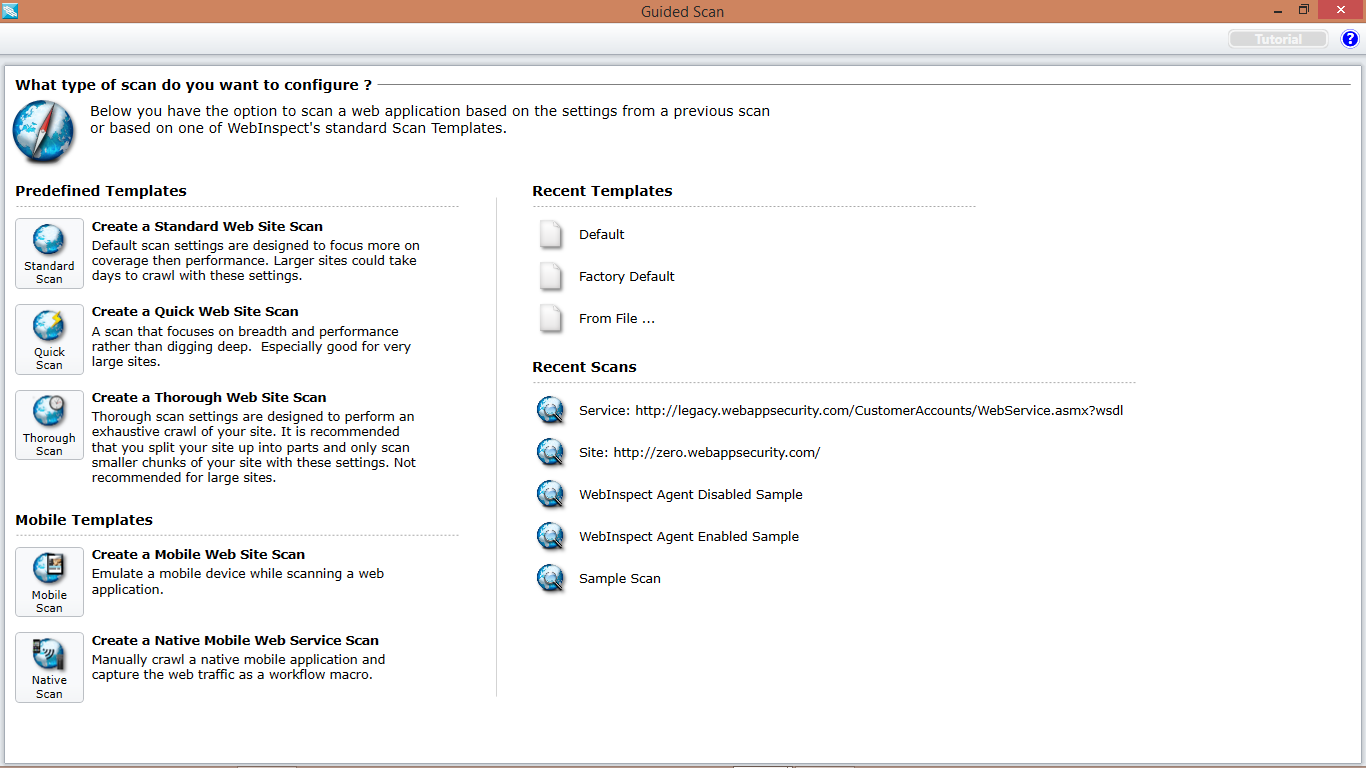Click the Quick Scan icon button
Screen dimensions: 1366x768
pyautogui.click(x=49, y=340)
